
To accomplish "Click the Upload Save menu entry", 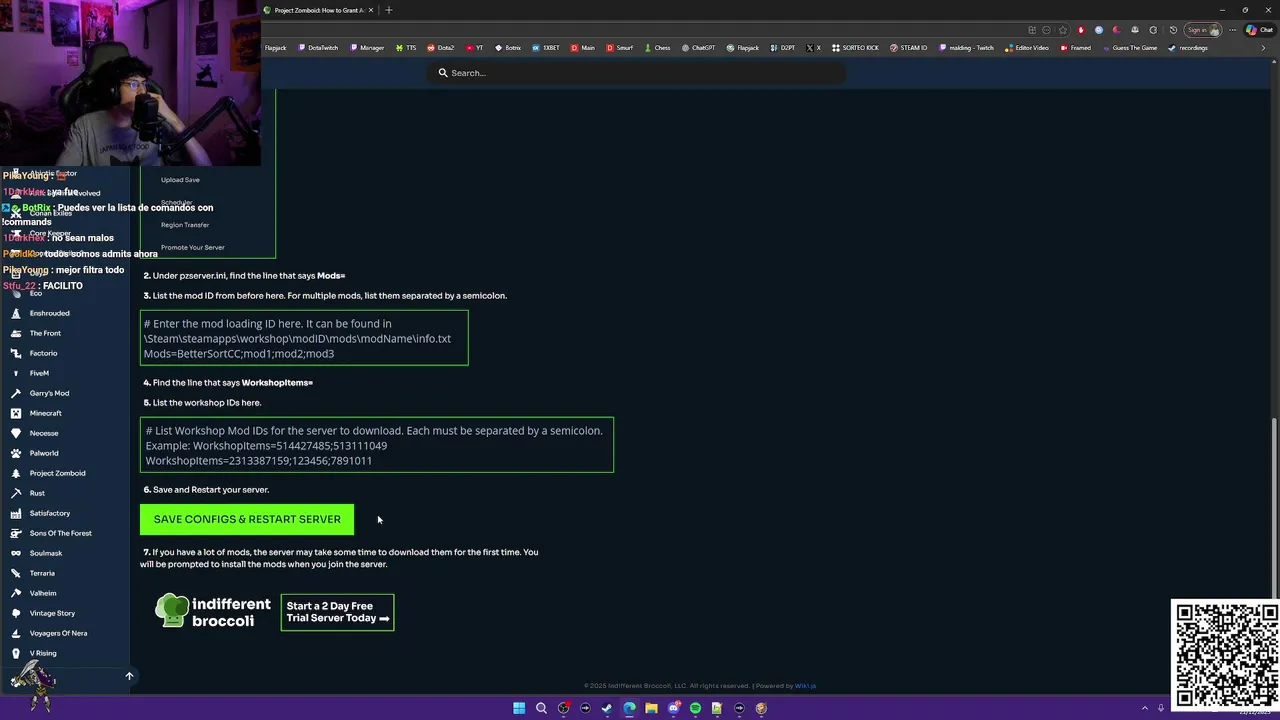I will point(180,180).
